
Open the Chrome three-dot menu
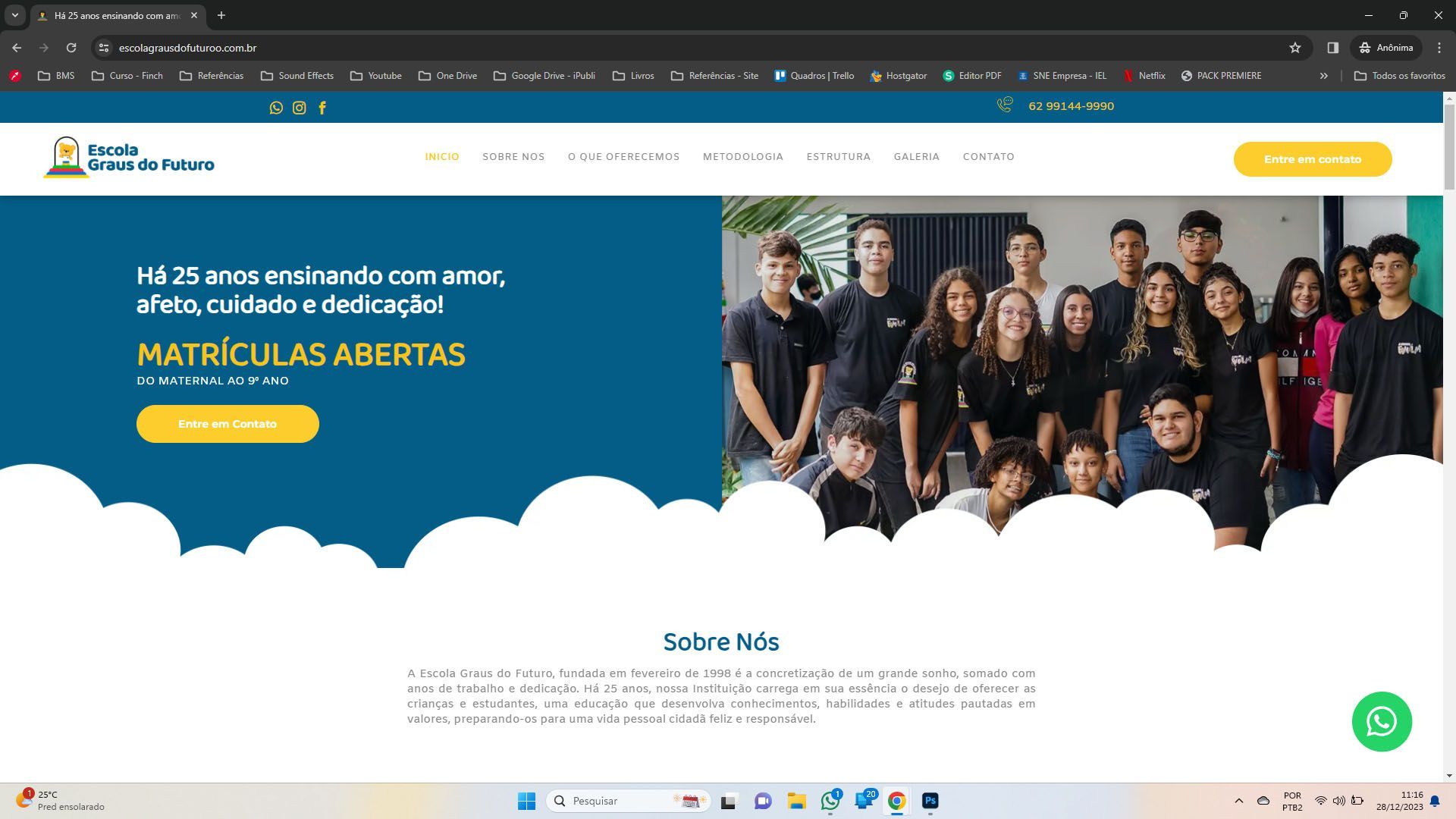click(x=1439, y=48)
